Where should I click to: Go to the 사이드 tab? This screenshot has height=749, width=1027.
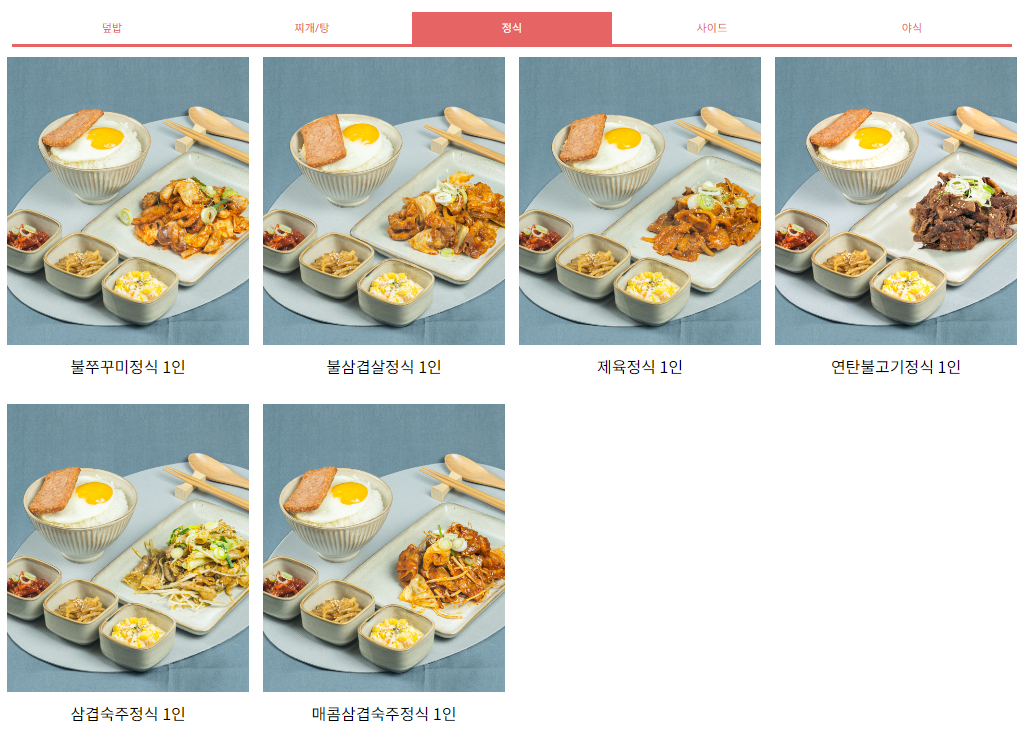[x=712, y=28]
